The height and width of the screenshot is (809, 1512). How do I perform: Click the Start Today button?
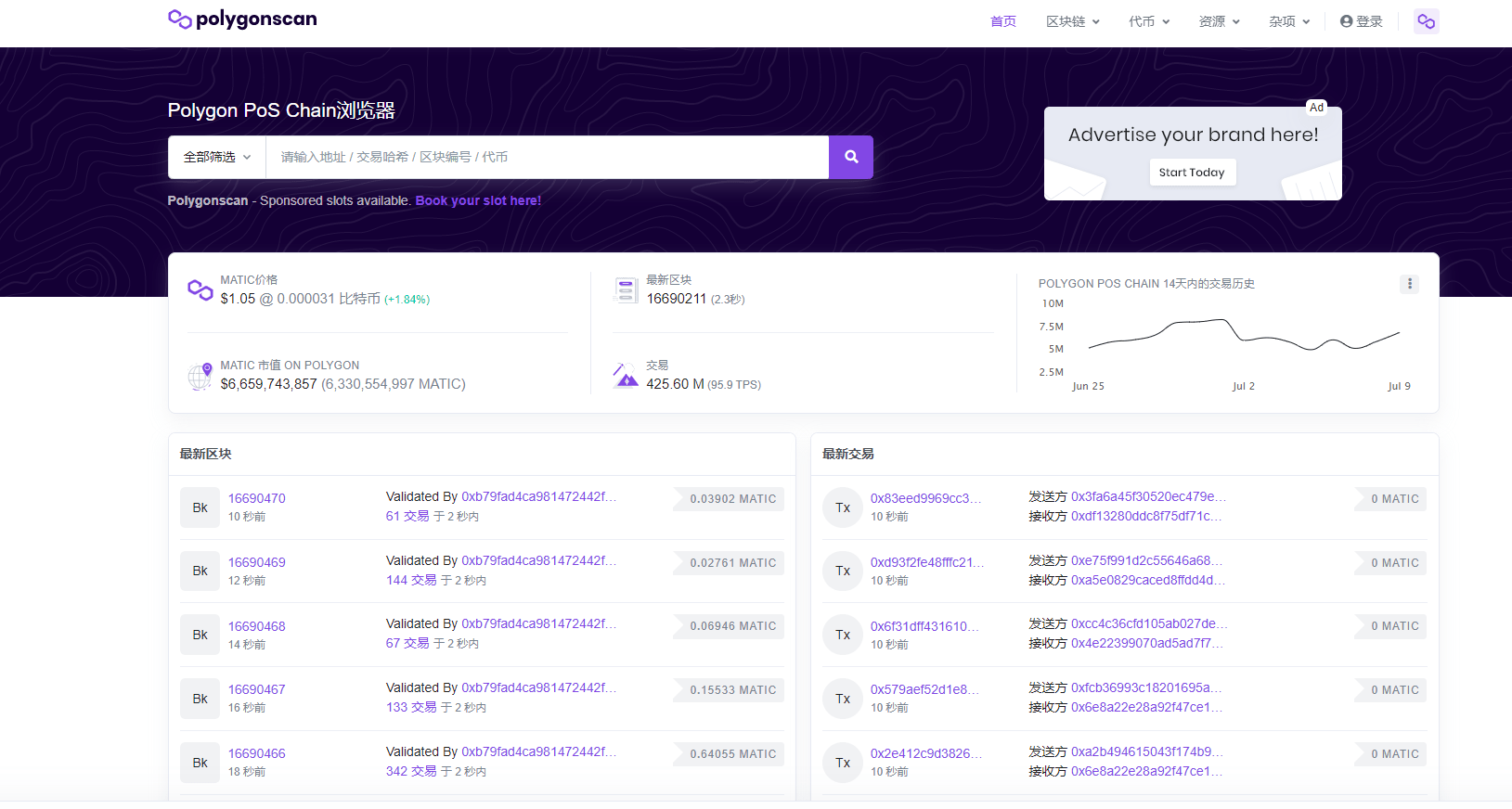1193,173
